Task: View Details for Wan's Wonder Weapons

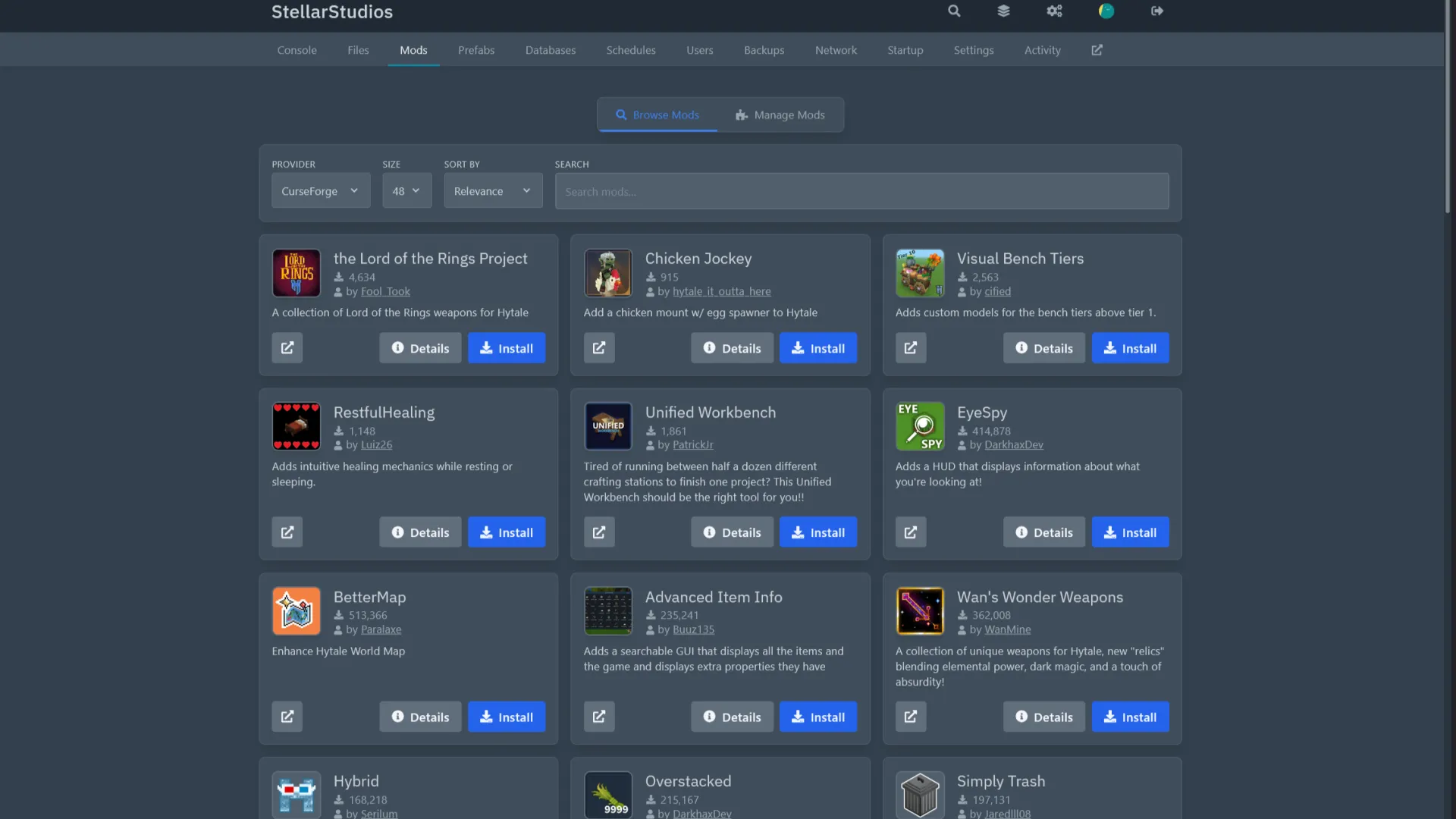Action: click(1043, 717)
